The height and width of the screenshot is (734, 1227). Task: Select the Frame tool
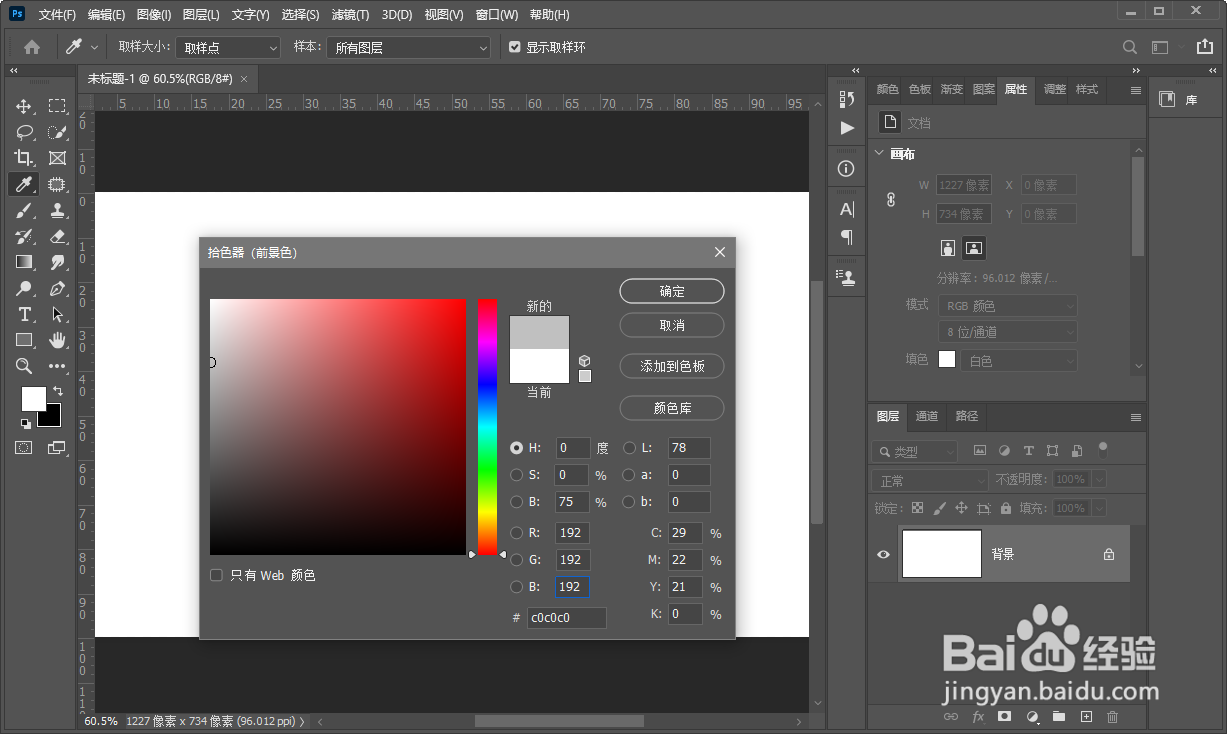pyautogui.click(x=57, y=158)
